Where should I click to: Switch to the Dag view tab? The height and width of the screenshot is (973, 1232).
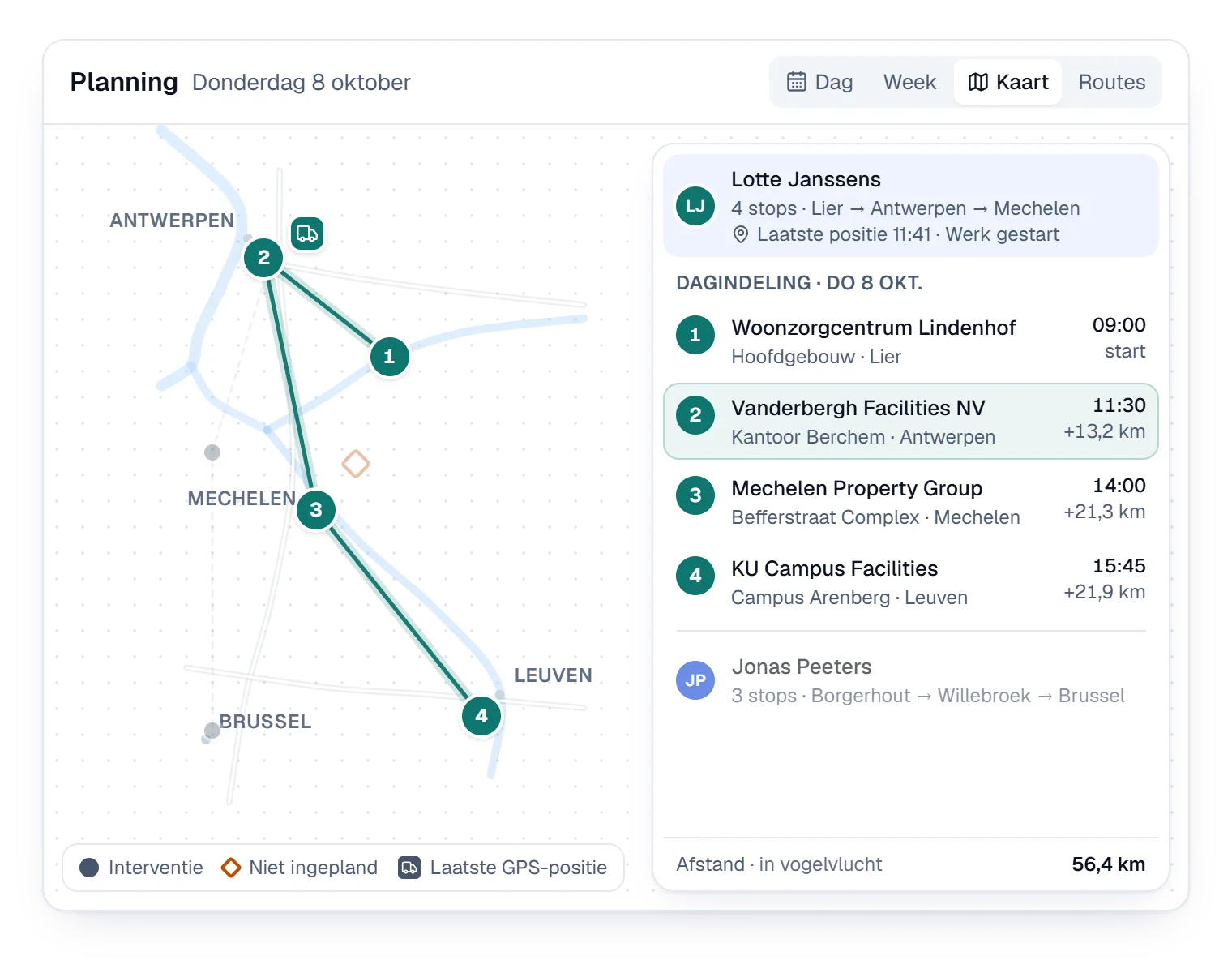coord(819,82)
